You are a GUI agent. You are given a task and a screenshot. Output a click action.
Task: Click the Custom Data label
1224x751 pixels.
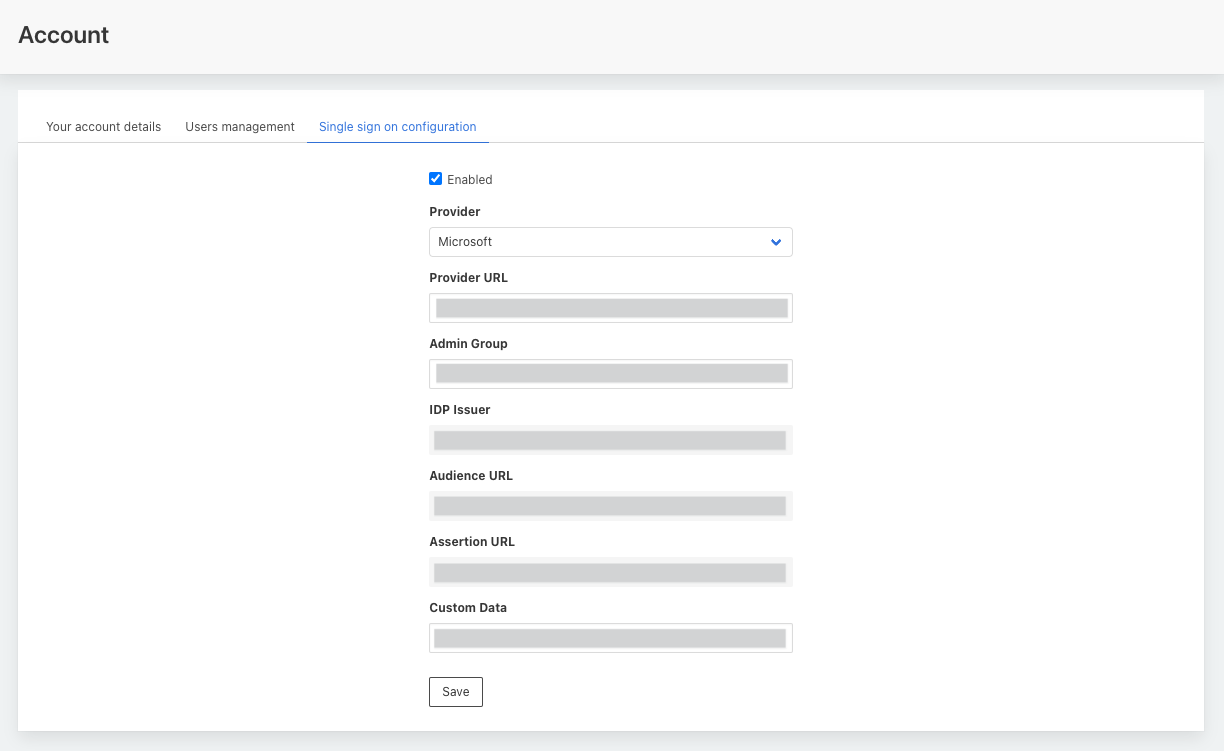pyautogui.click(x=468, y=608)
